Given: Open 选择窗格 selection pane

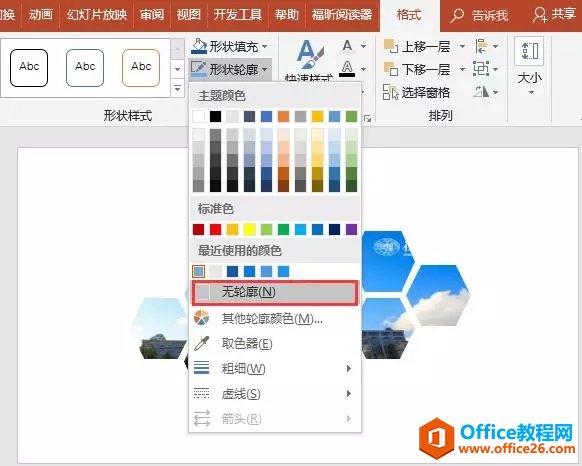Looking at the screenshot, I should pyautogui.click(x=416, y=92).
